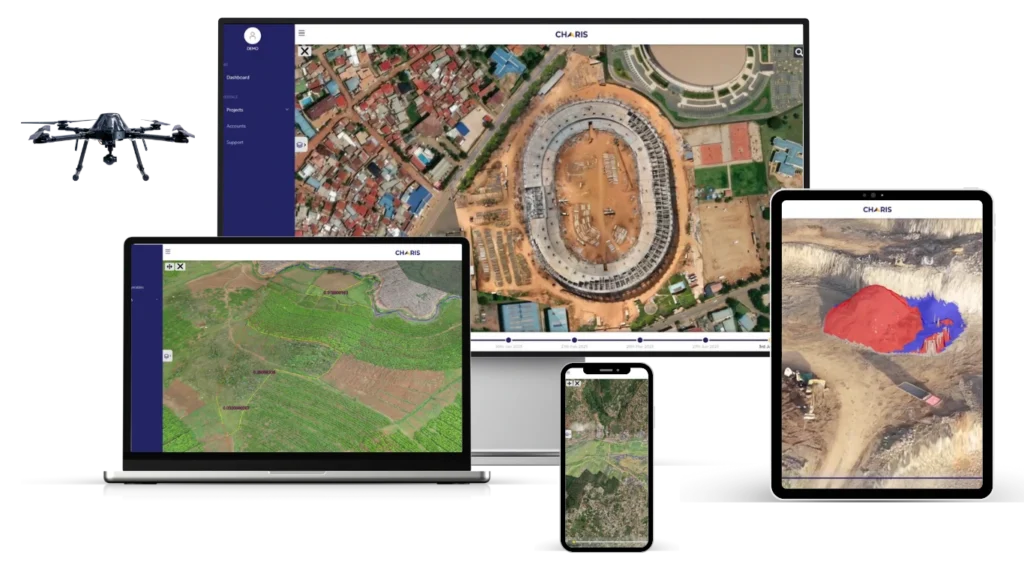Screen dimensions: 1024x576
Task: Click the X icon beside the pan tool on the laptop
Action: pos(180,266)
